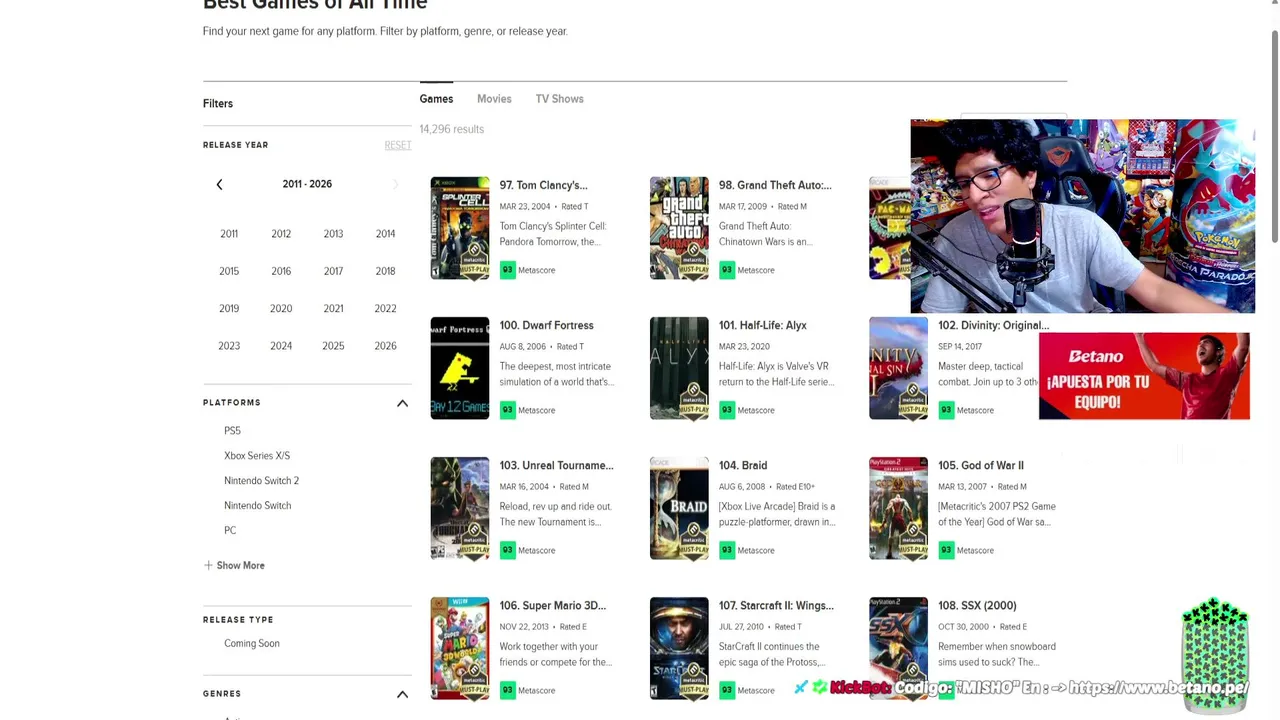Click the Dwarf Fortress cover thumbnail
The image size is (1280, 720).
[x=460, y=368]
